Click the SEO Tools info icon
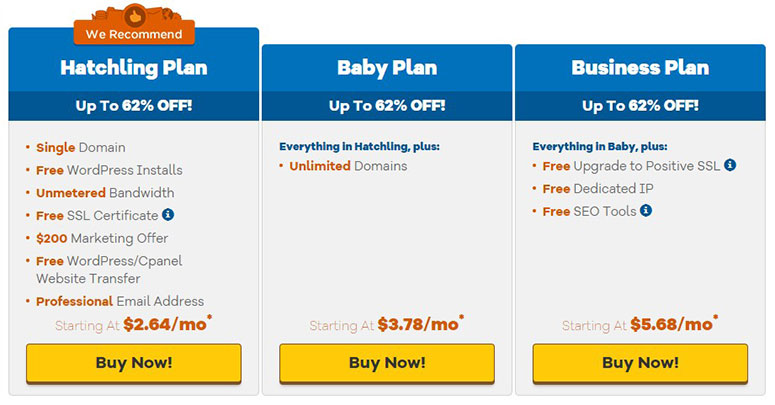Viewport: 775px width, 405px height. click(x=646, y=210)
